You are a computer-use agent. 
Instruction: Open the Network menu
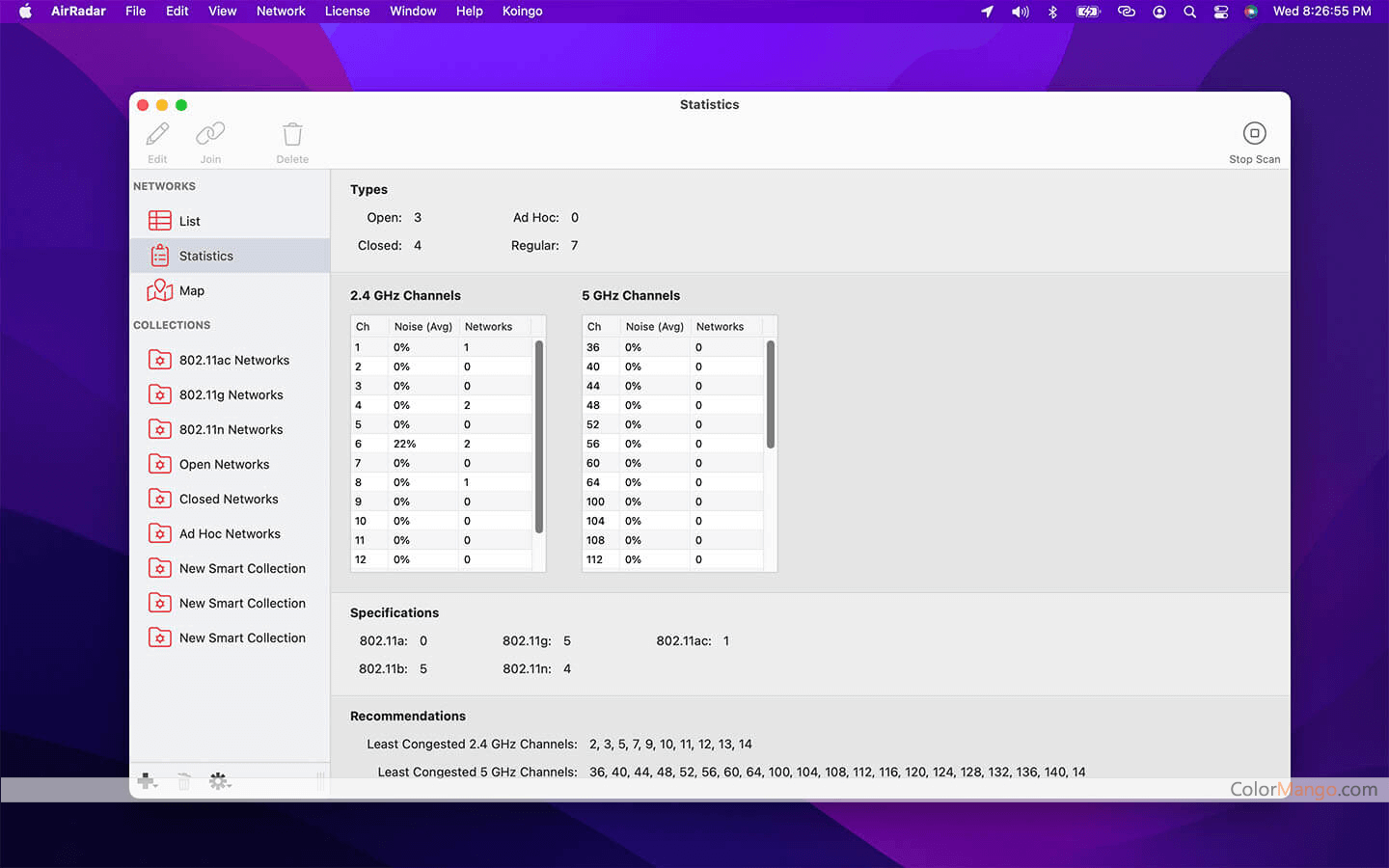(x=281, y=12)
